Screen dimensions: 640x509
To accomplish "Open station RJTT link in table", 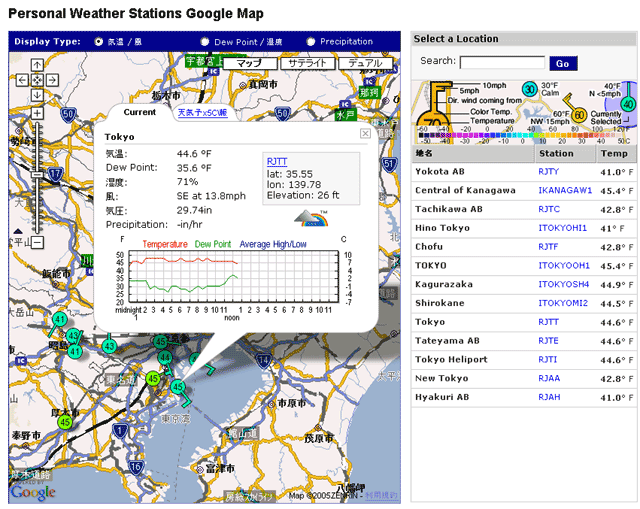I will pyautogui.click(x=548, y=322).
